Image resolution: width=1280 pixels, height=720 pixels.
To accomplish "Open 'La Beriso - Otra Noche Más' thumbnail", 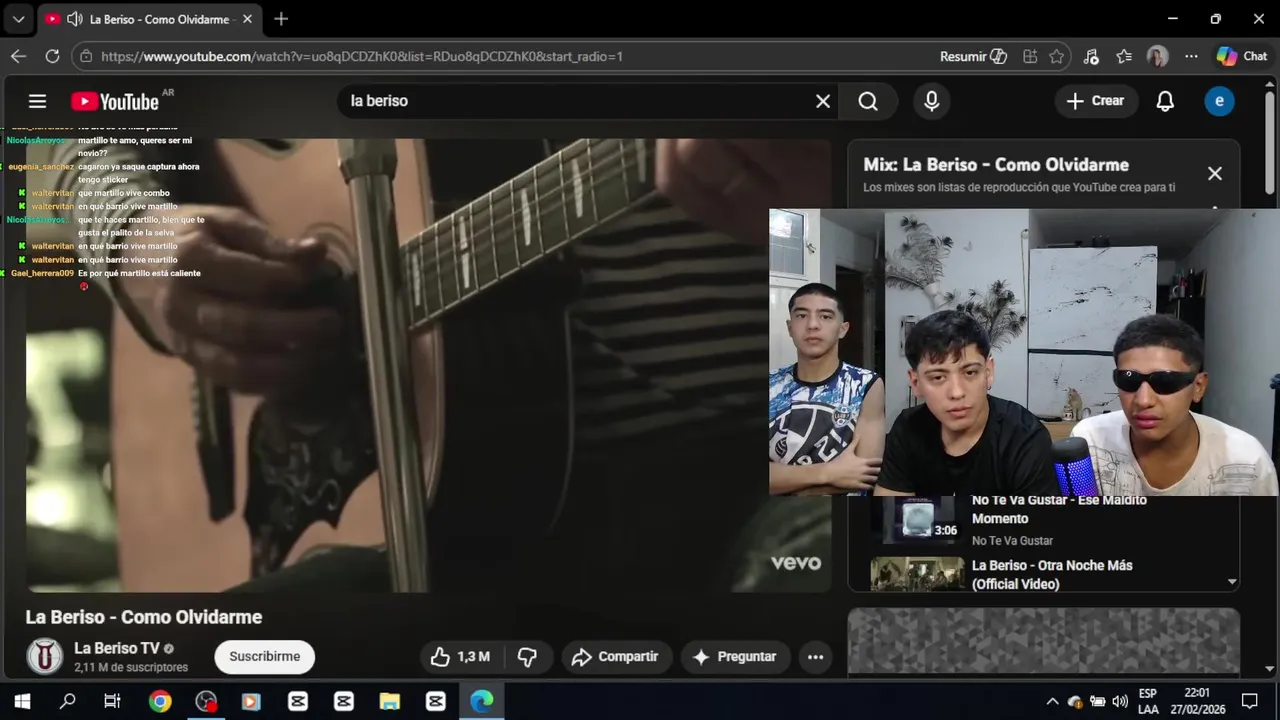I will 916,575.
